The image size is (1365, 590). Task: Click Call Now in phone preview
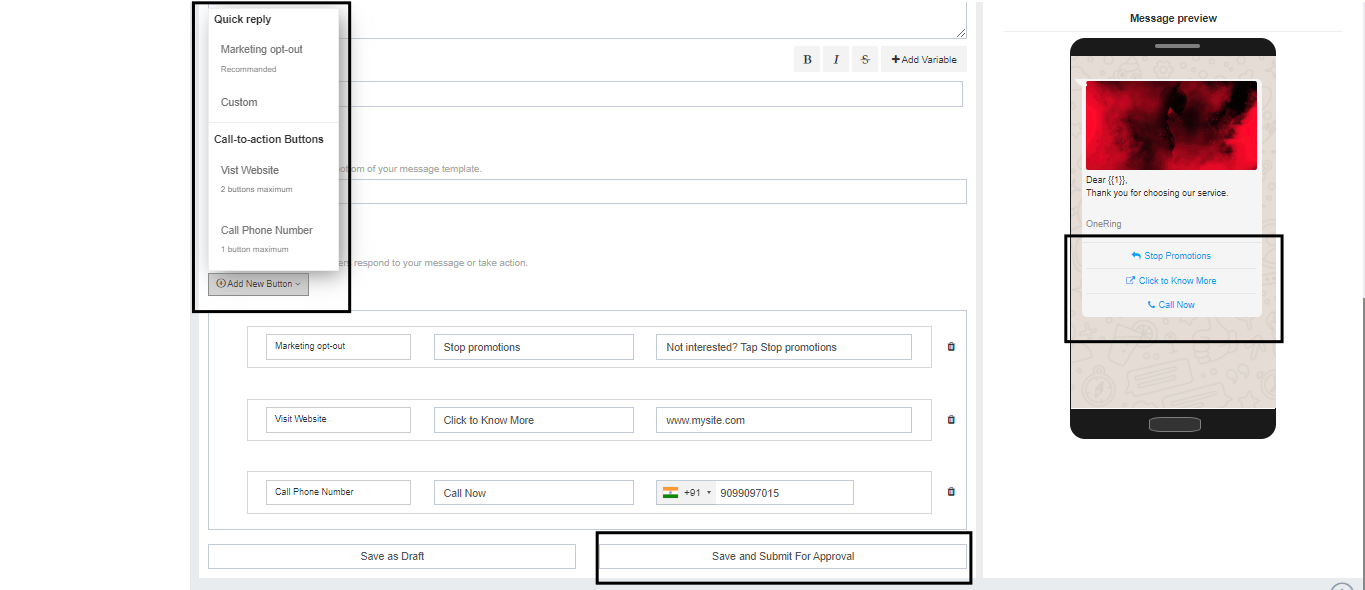click(x=1171, y=305)
